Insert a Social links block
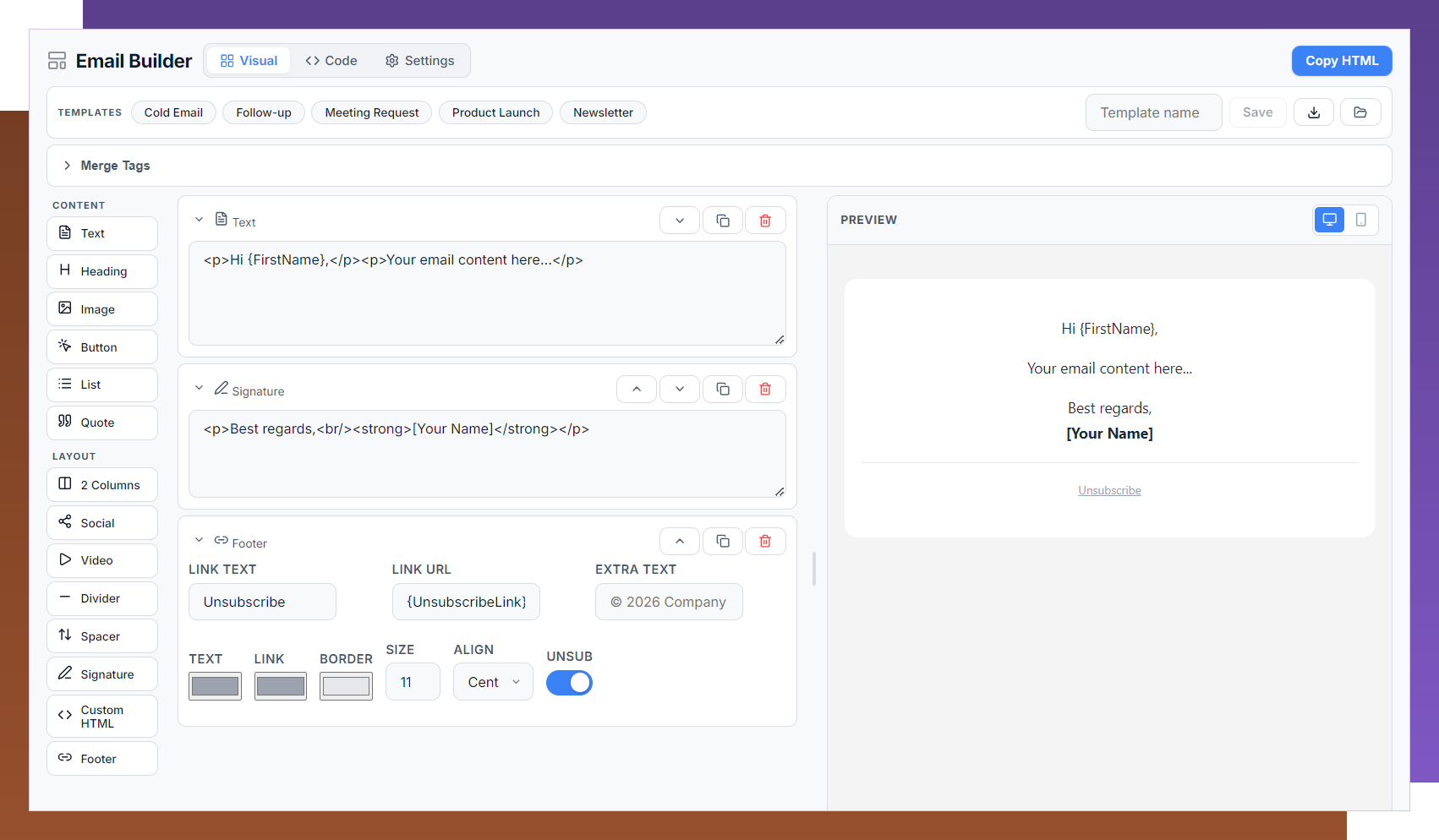 pyautogui.click(x=101, y=522)
